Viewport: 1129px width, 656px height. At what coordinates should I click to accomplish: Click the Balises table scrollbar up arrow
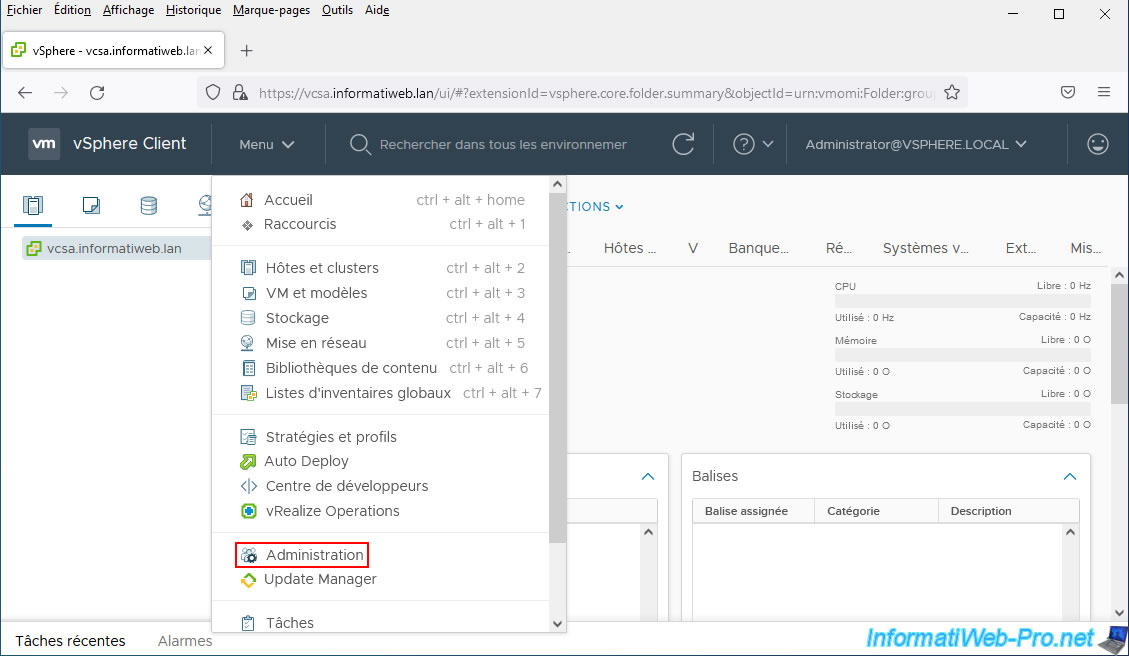[x=1070, y=532]
